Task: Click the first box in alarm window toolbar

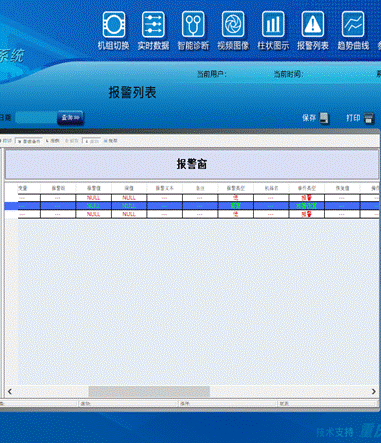Action: pyautogui.click(x=29, y=141)
